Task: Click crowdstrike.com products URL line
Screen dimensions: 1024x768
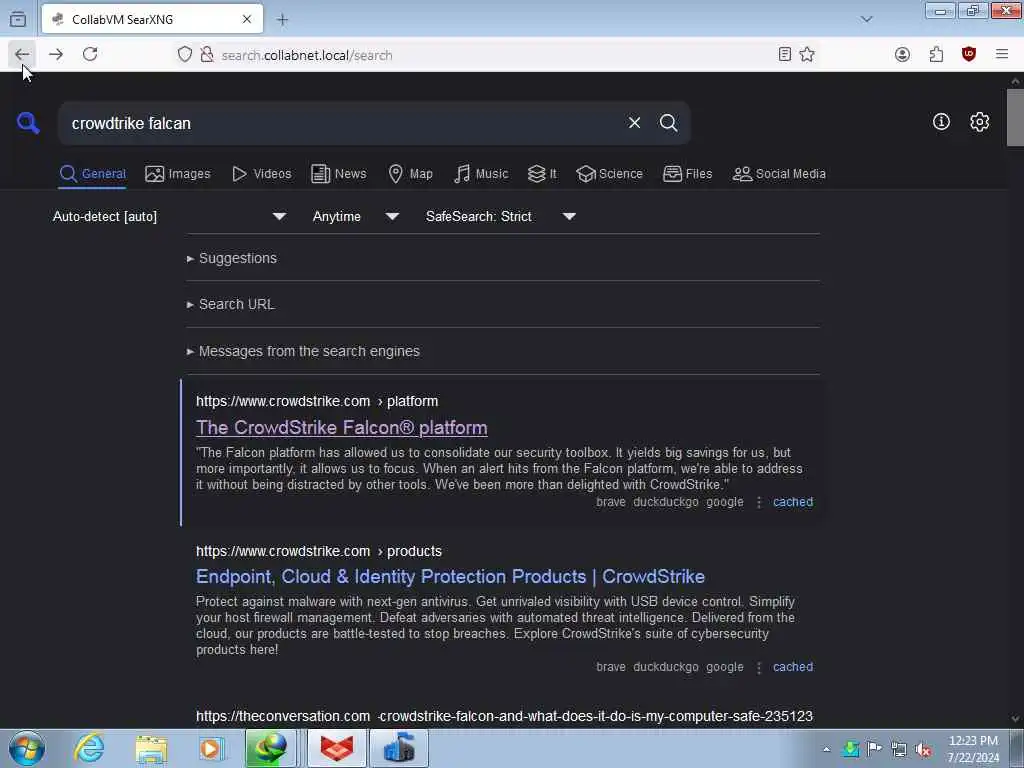Action: click(319, 551)
